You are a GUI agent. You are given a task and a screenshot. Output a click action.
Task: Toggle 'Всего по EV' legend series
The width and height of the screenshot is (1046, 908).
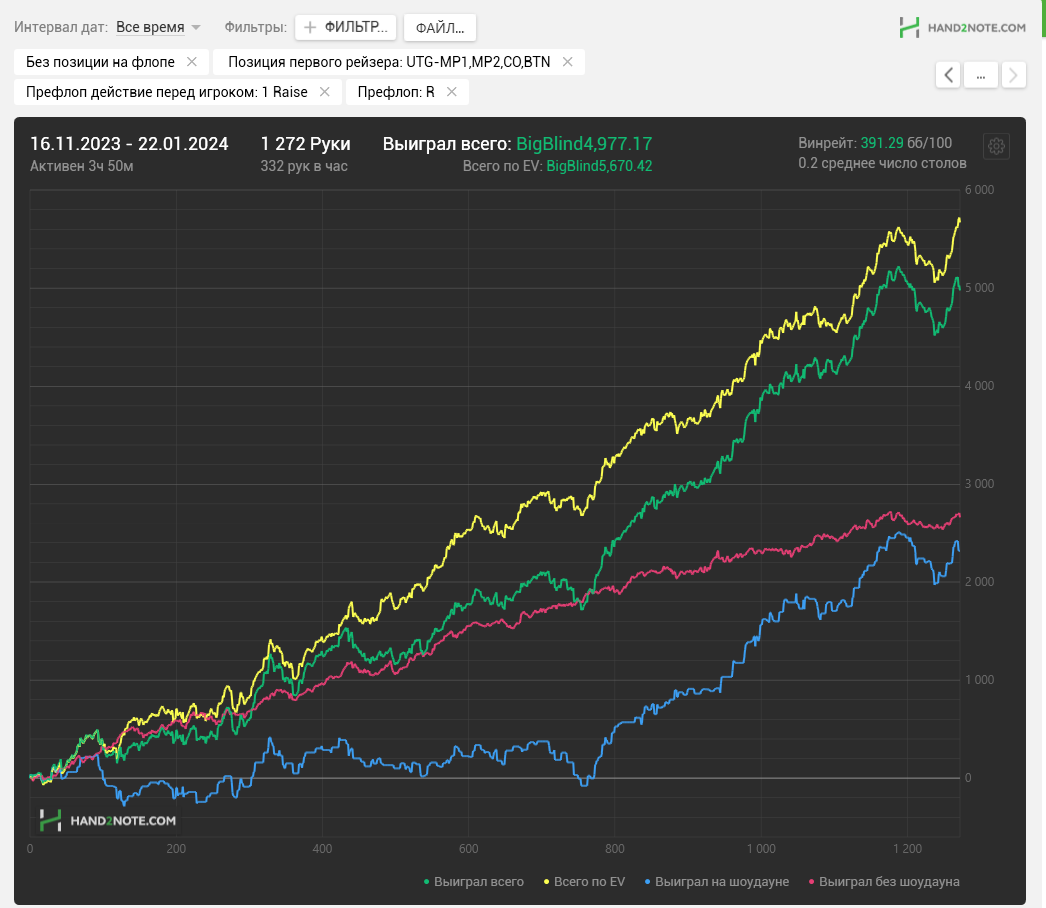(x=584, y=881)
